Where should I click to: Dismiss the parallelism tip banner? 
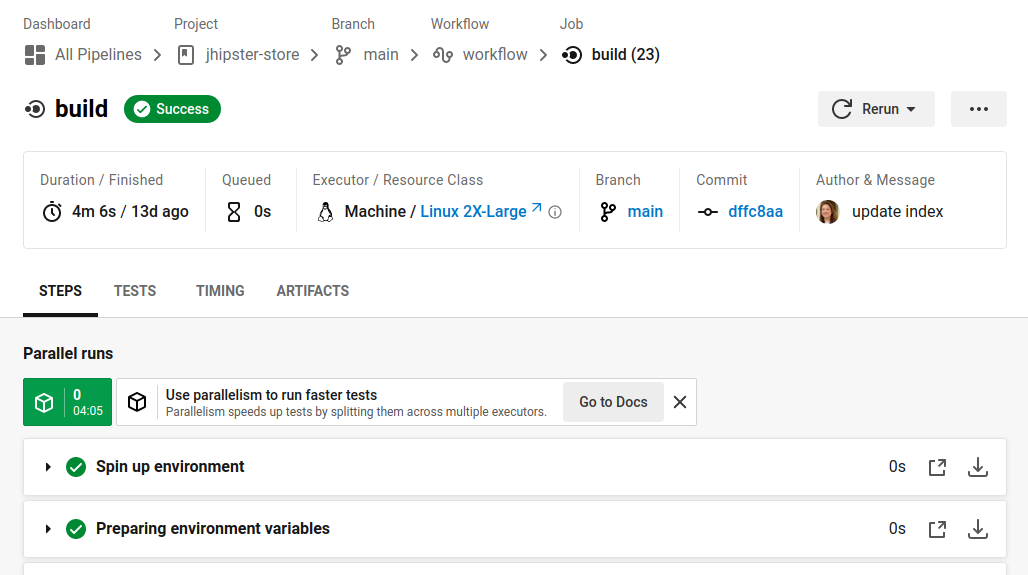pyautogui.click(x=680, y=402)
